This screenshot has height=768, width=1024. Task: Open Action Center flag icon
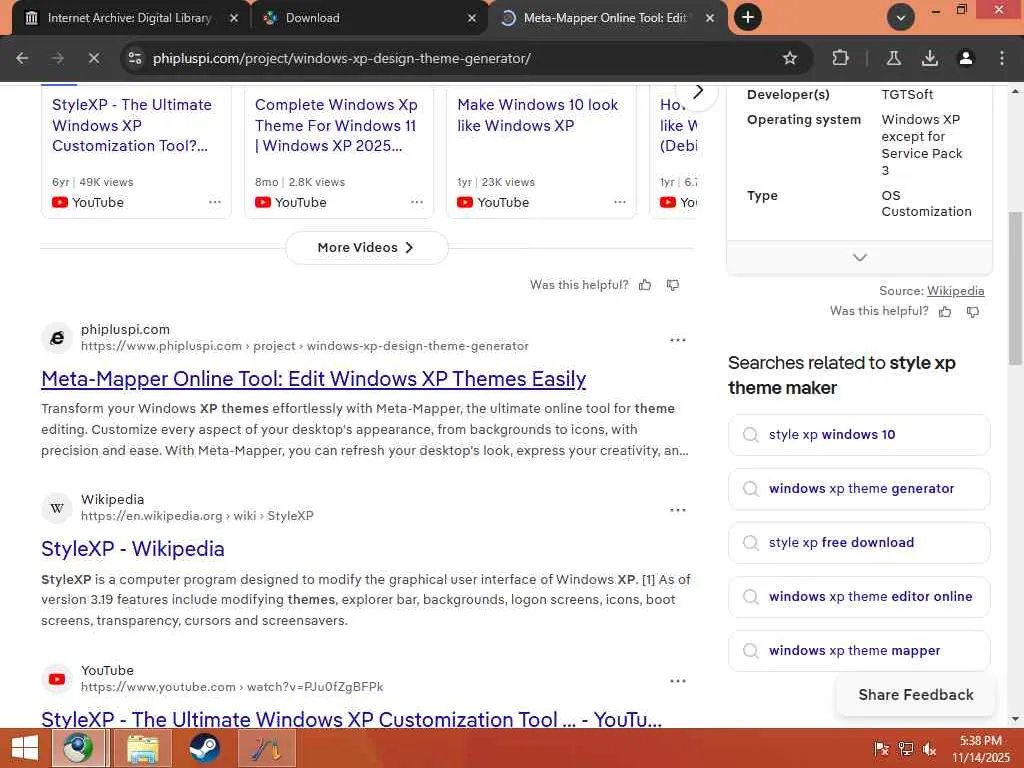(x=881, y=749)
